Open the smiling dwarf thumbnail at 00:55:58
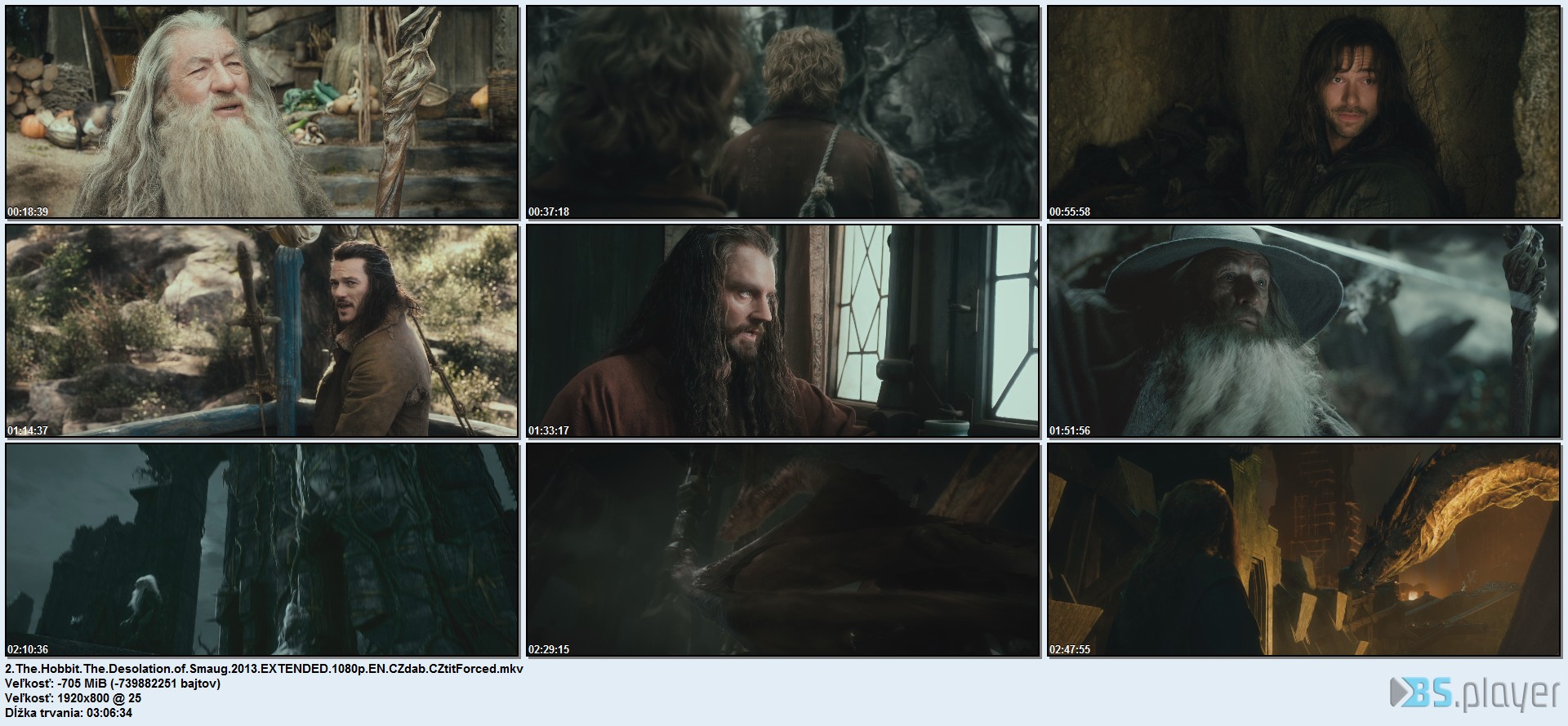This screenshot has height=726, width=1568. point(1303,113)
